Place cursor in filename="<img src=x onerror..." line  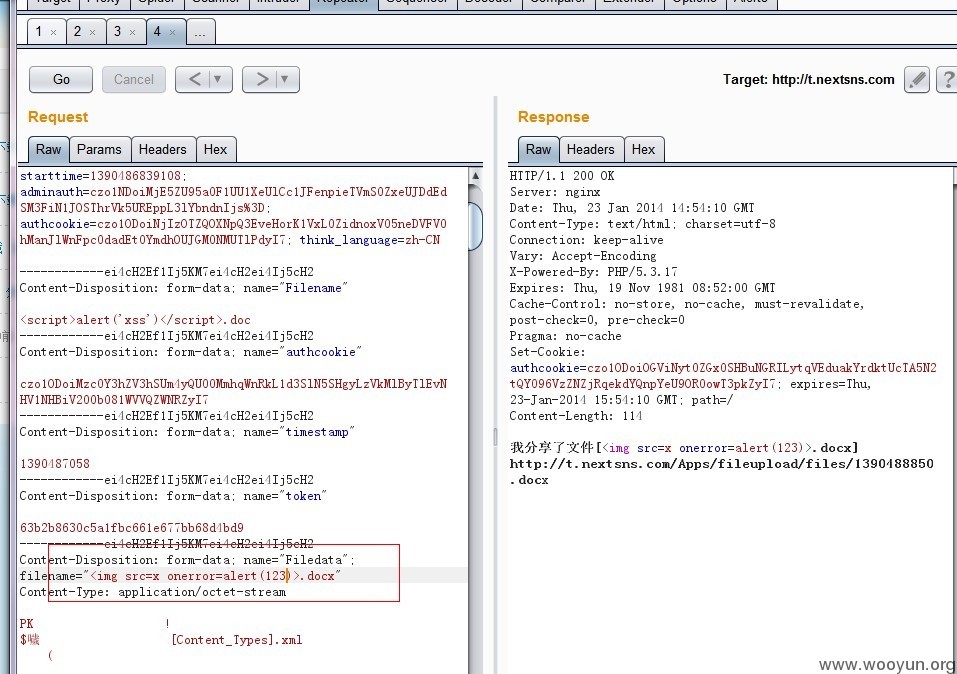(180, 576)
